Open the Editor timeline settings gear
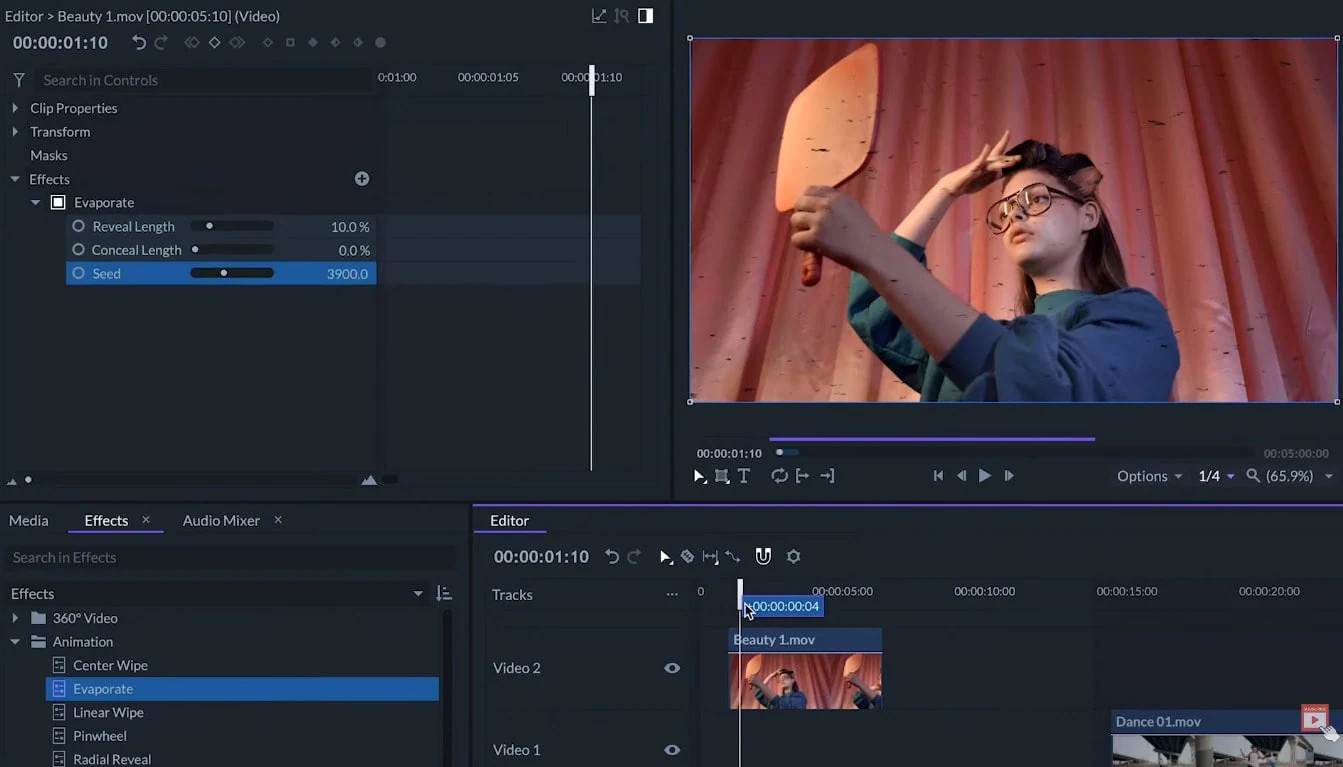1343x767 pixels. pos(793,556)
